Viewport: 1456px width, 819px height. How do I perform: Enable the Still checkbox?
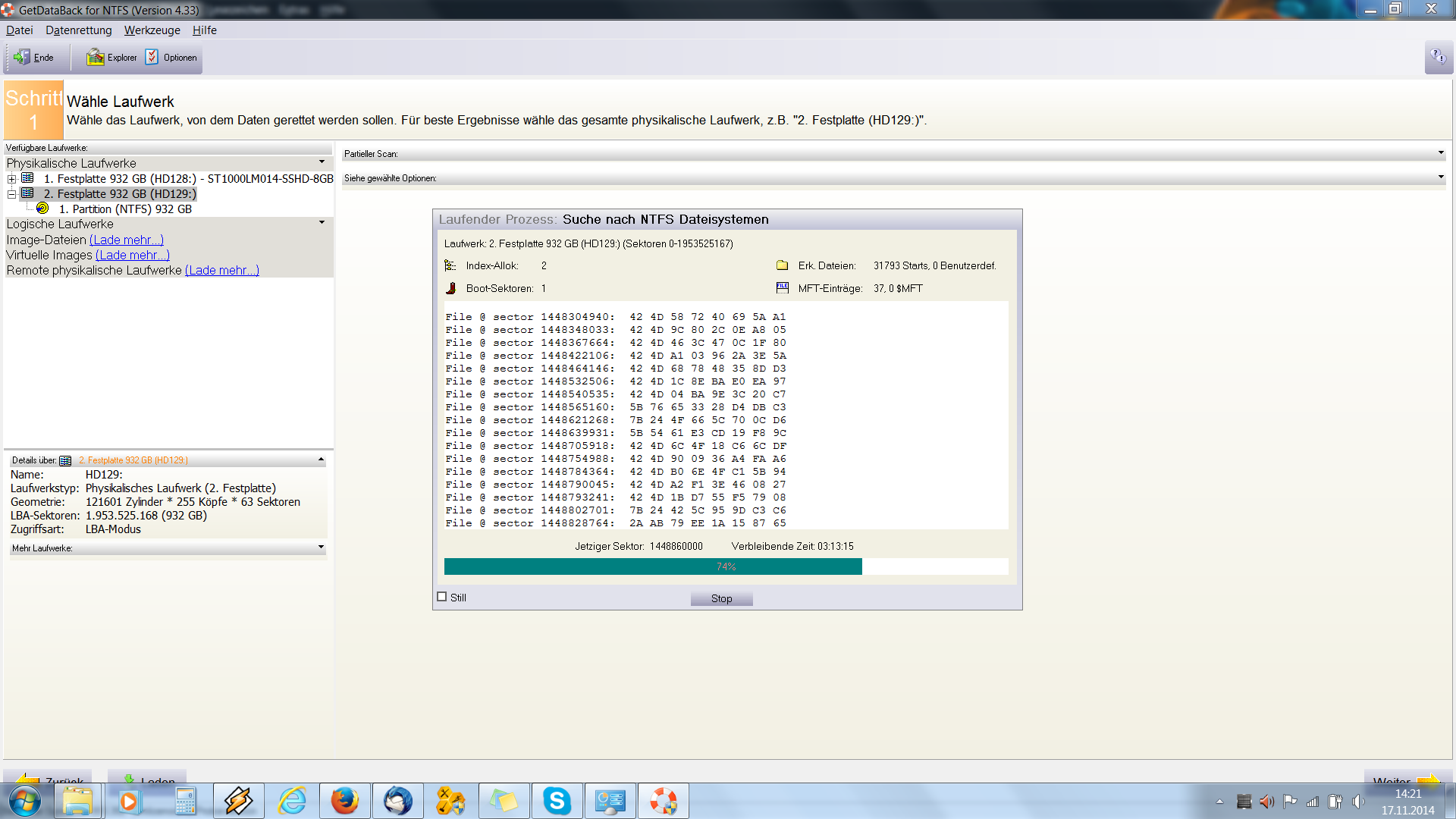pos(442,597)
